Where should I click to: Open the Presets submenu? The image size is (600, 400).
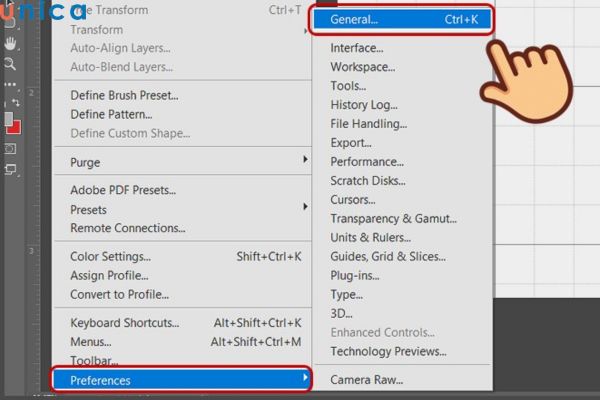(x=183, y=210)
